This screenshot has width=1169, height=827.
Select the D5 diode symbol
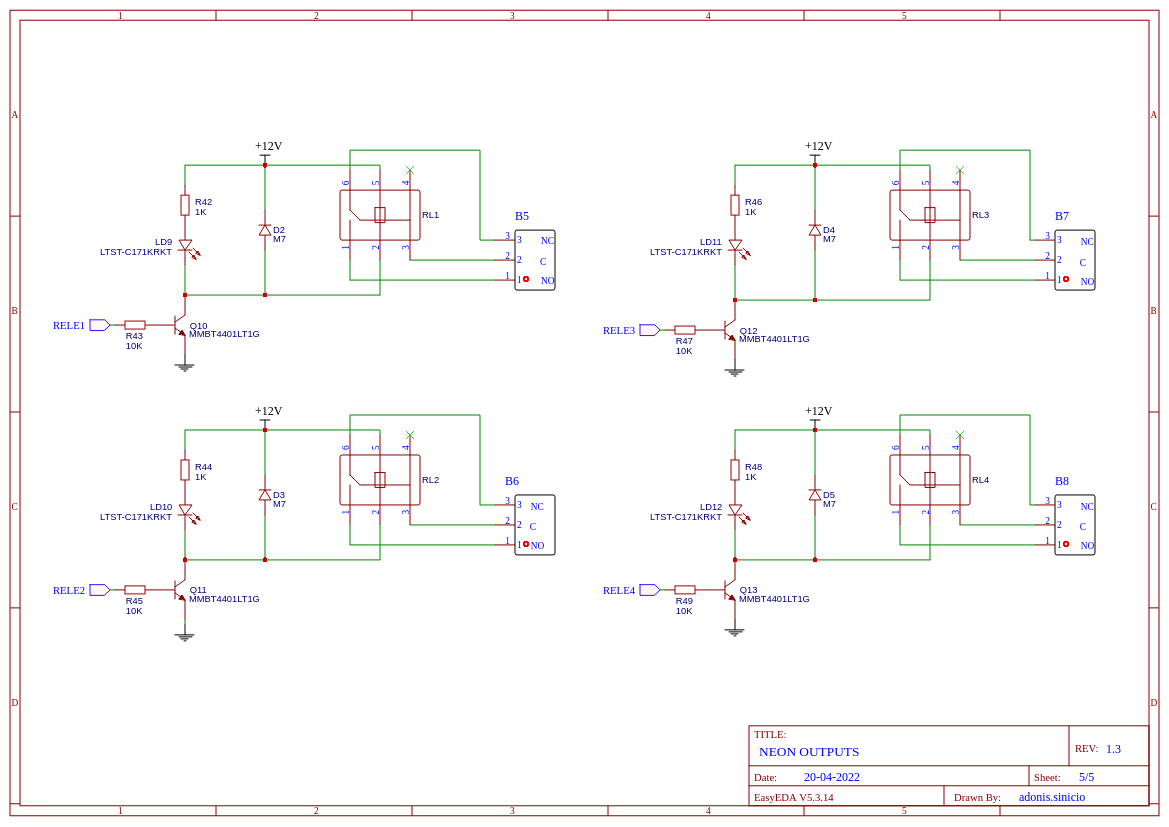tap(815, 495)
